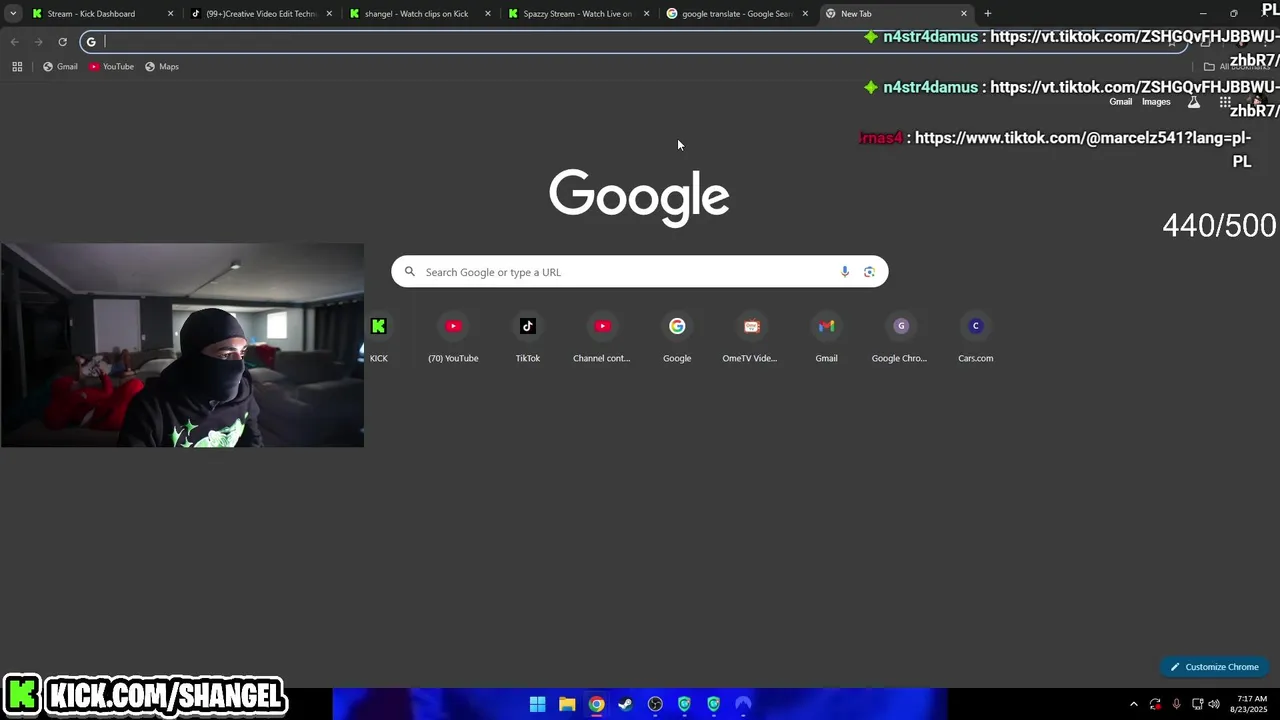Open the Cars.com shortcut
Image resolution: width=1280 pixels, height=720 pixels.
(976, 337)
